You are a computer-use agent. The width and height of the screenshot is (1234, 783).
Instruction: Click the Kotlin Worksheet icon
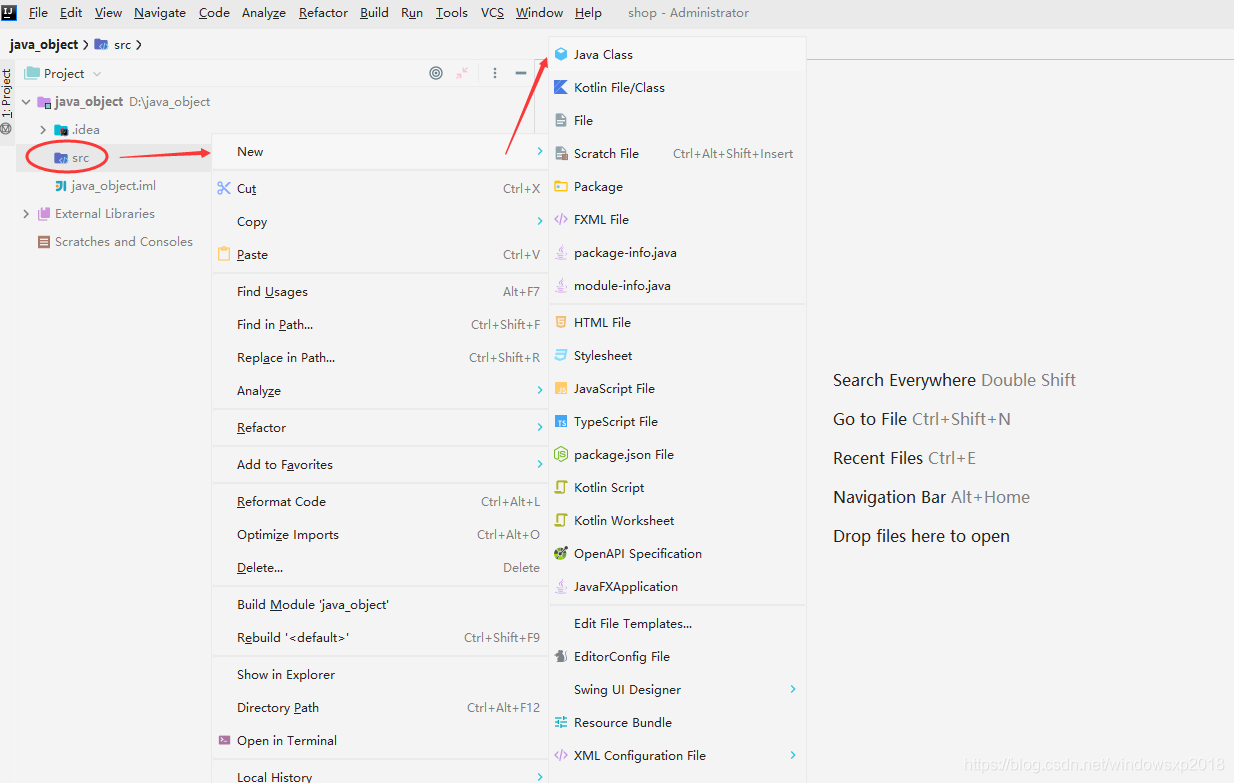point(561,521)
